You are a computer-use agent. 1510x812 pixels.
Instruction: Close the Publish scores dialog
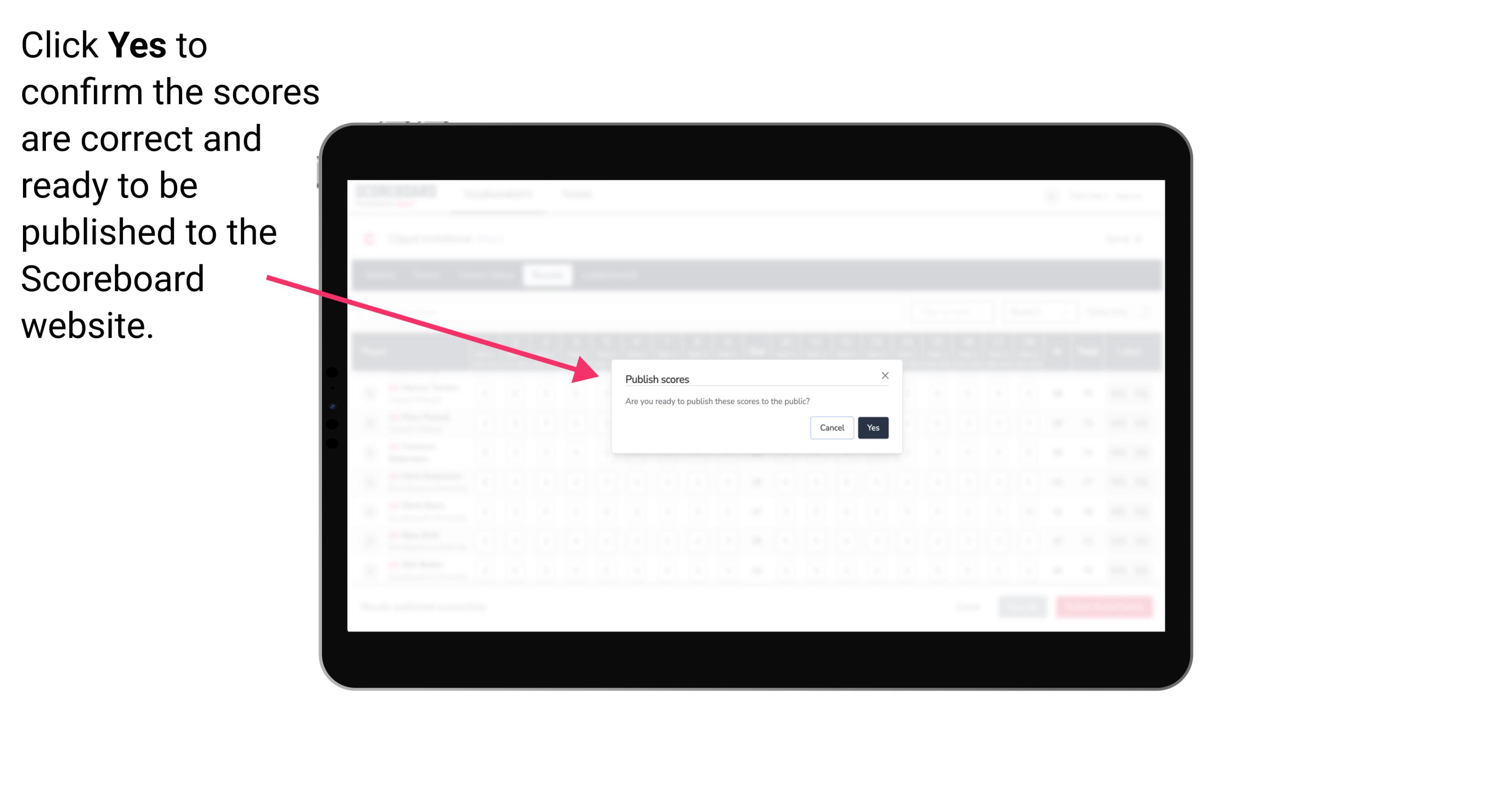click(884, 375)
